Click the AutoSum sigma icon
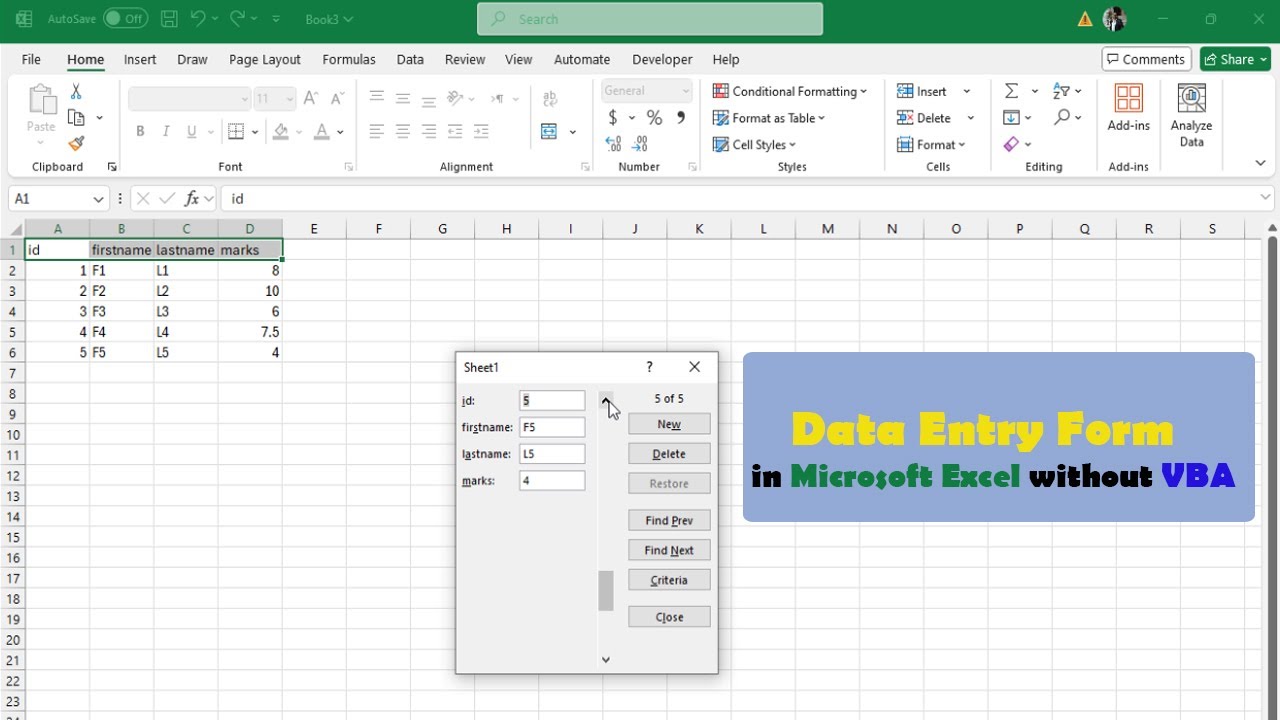Viewport: 1280px width, 720px height. (x=1012, y=91)
